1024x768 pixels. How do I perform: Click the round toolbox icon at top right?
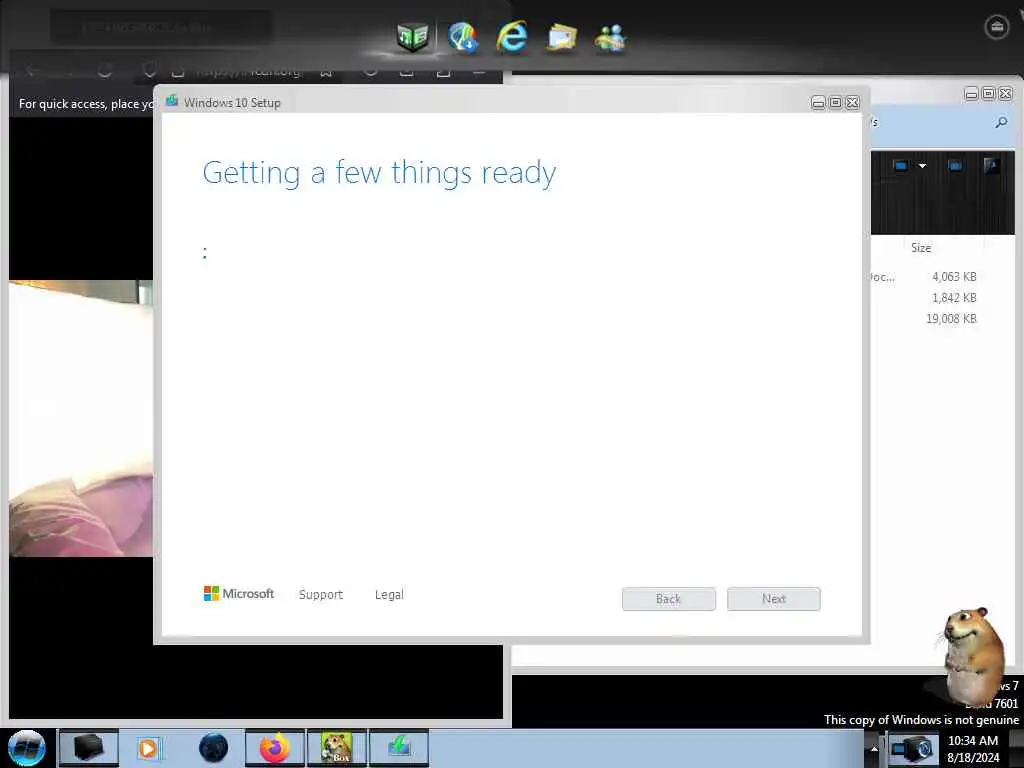coord(997,27)
